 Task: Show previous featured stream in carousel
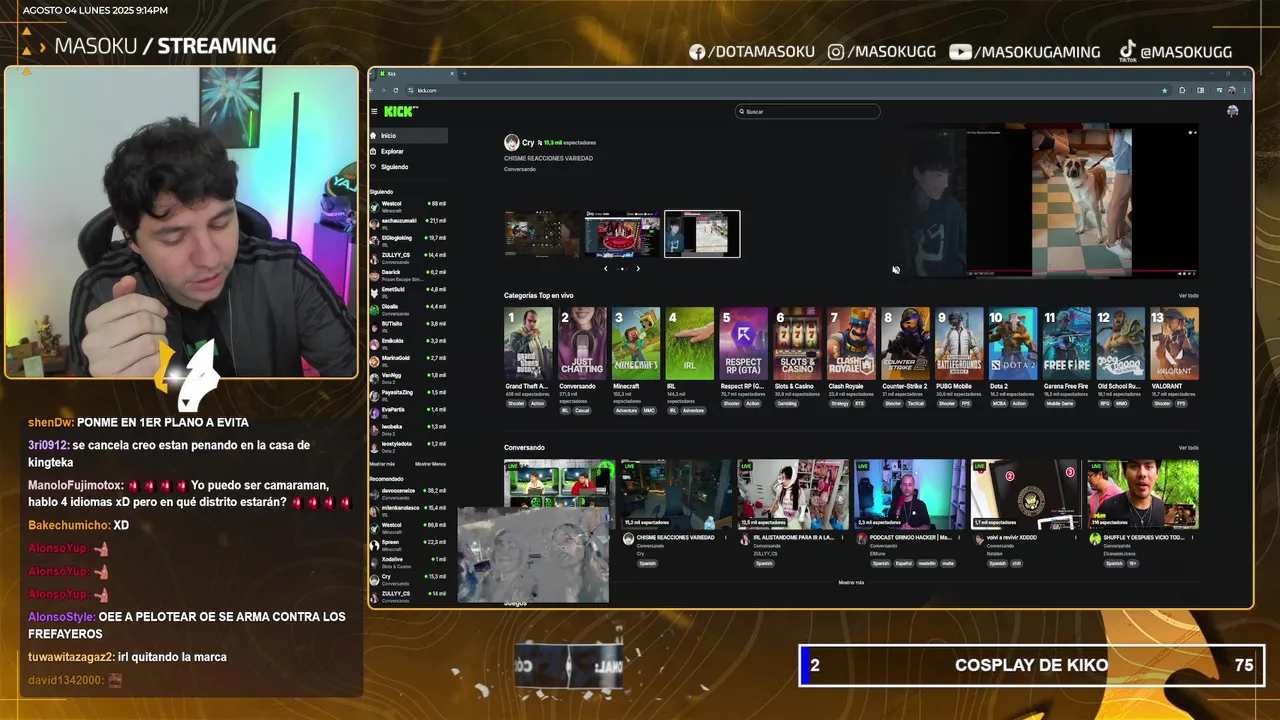[605, 268]
